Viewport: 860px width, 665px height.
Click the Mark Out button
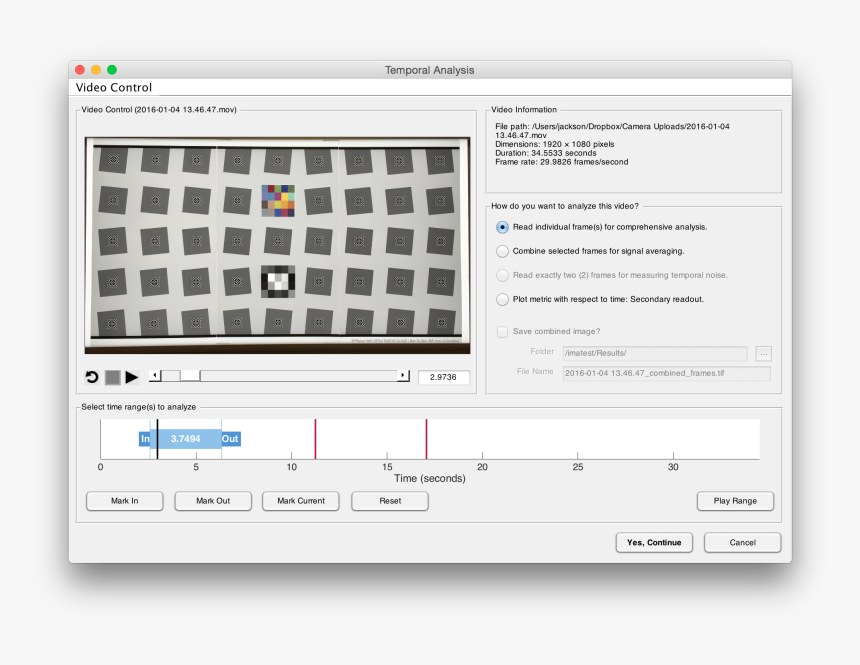(213, 501)
